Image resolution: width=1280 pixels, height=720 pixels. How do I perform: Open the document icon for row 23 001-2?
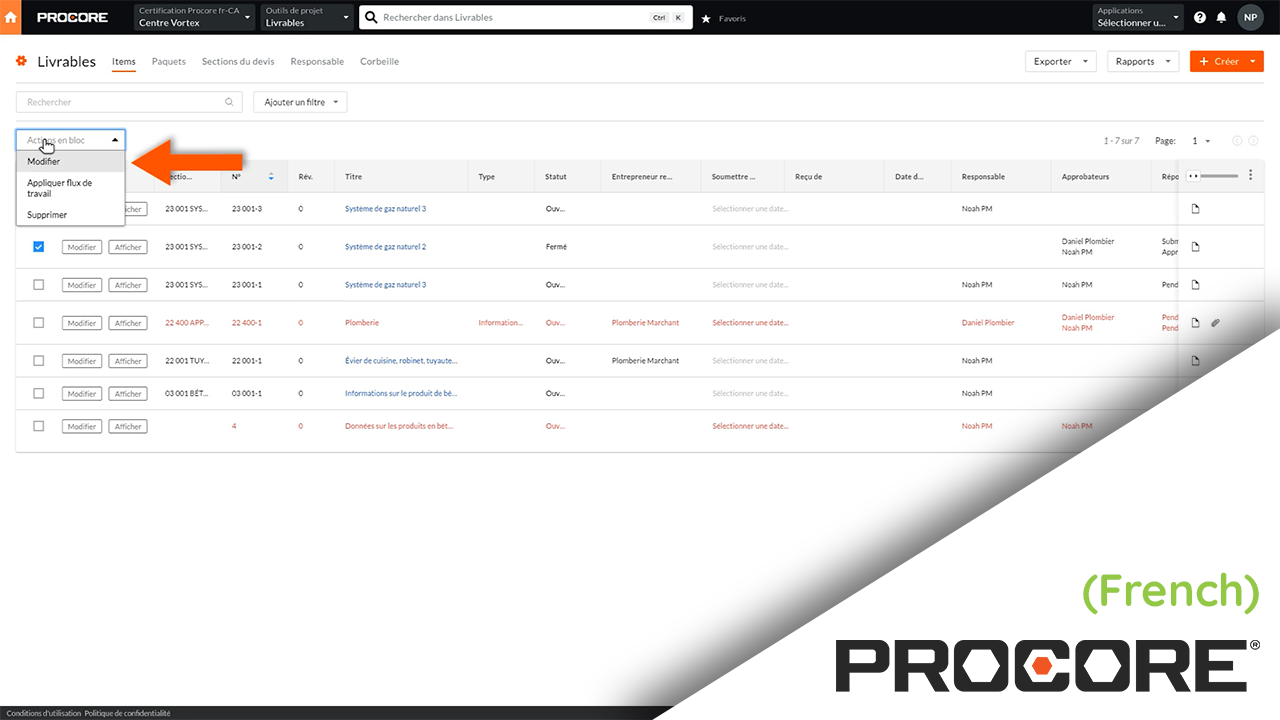[1195, 247]
